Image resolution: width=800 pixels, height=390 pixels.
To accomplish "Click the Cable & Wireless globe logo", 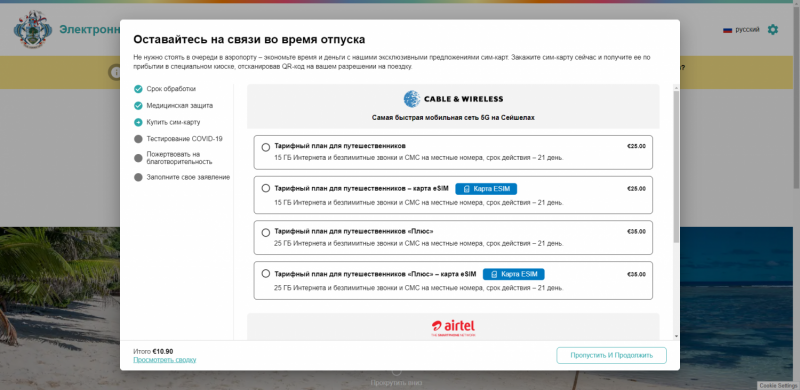I will [412, 99].
